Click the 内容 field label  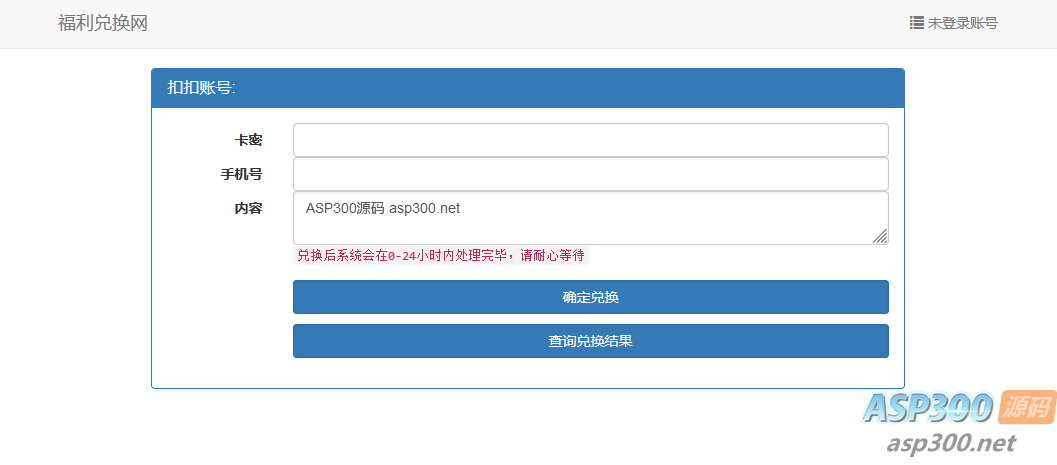248,208
